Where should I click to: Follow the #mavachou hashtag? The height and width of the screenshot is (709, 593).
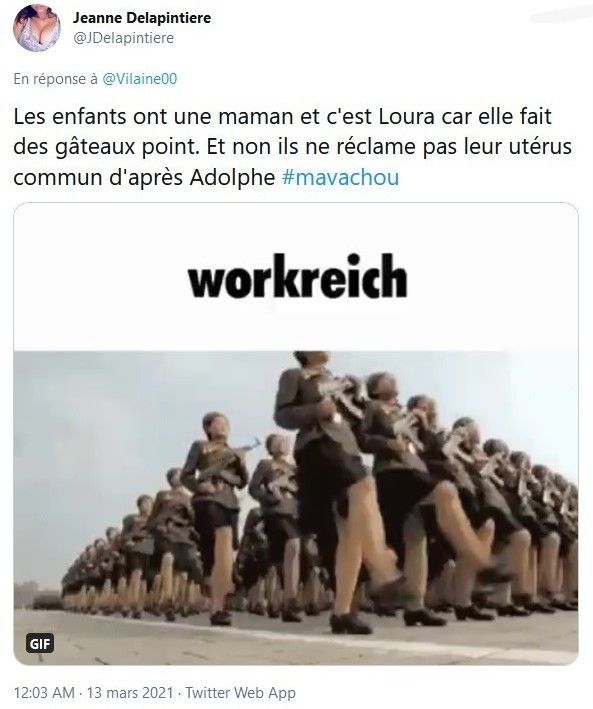[x=340, y=177]
